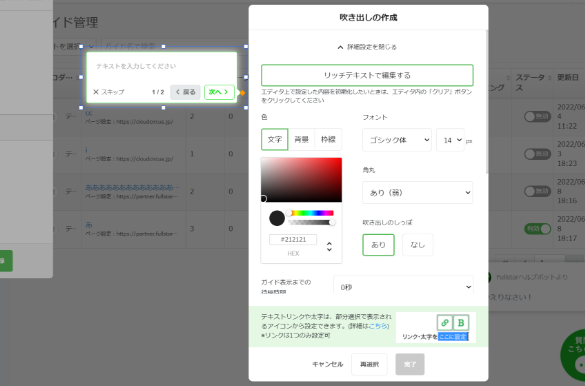
Task: Open guide link あ in last row
Action: pyautogui.click(x=89, y=225)
